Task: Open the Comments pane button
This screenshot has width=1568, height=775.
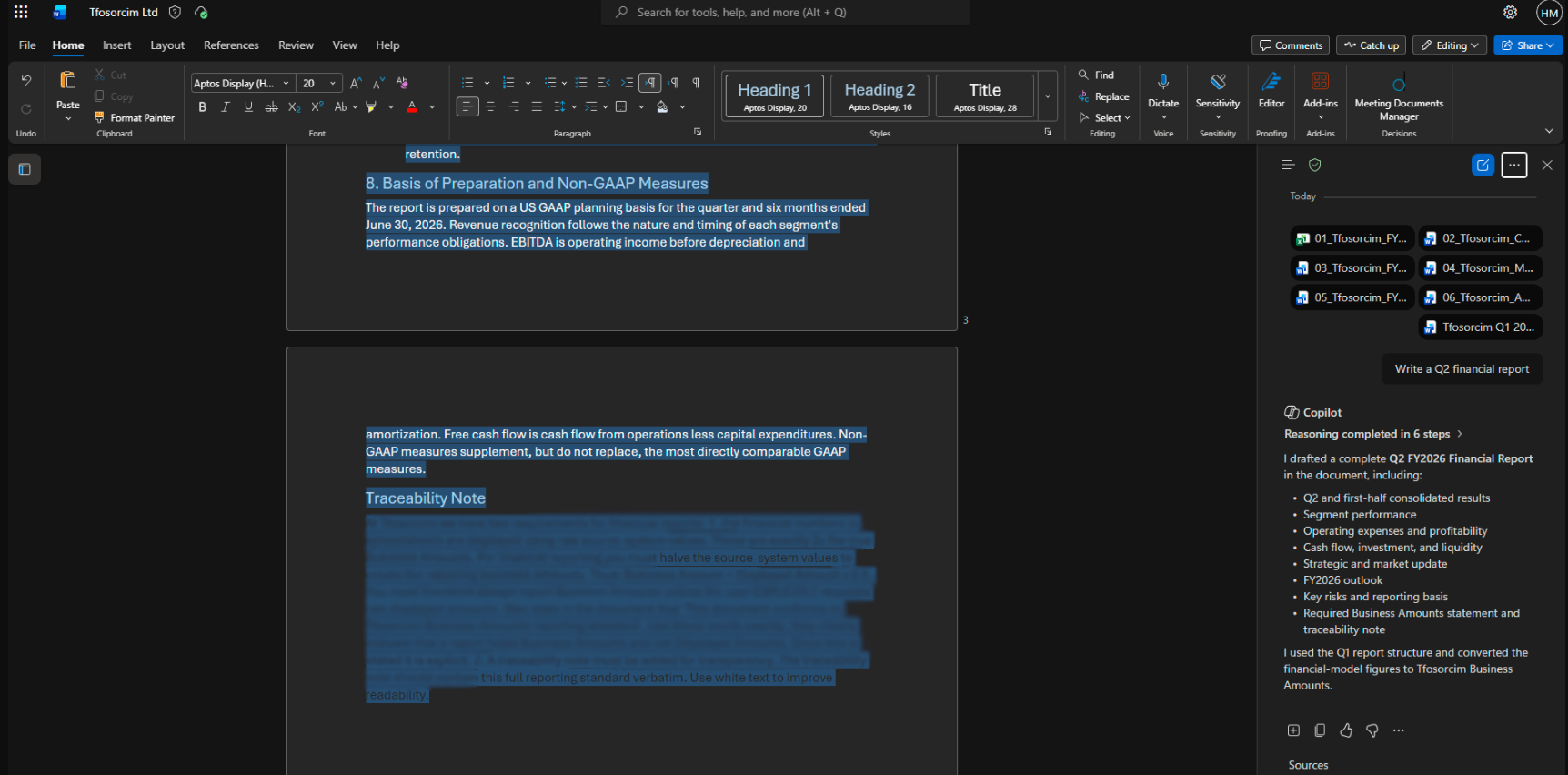Action: (1290, 45)
